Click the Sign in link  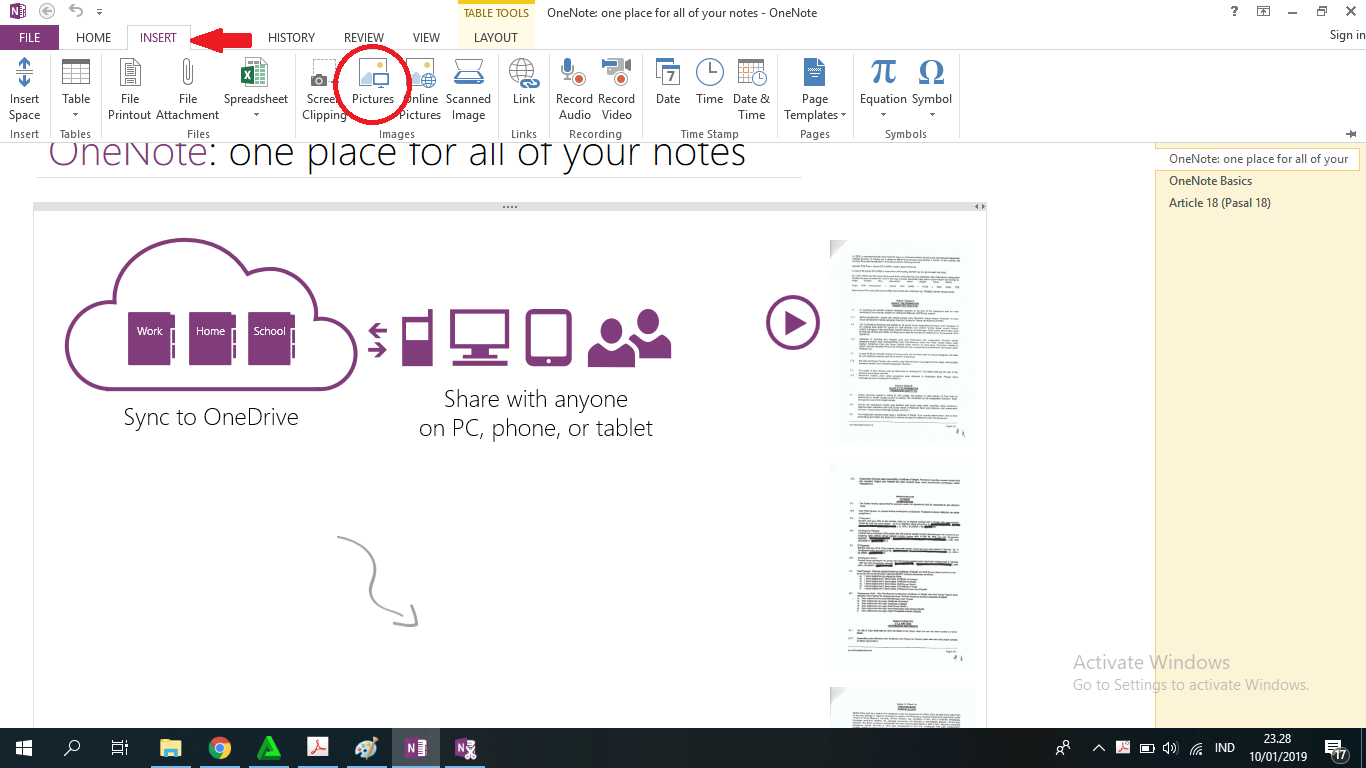pyautogui.click(x=1347, y=35)
